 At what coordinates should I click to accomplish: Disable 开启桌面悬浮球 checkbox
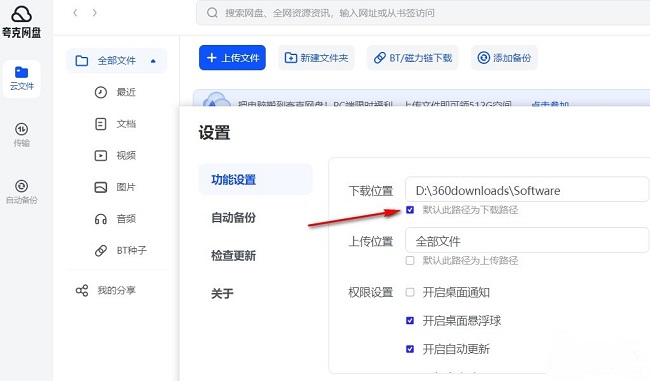point(410,320)
